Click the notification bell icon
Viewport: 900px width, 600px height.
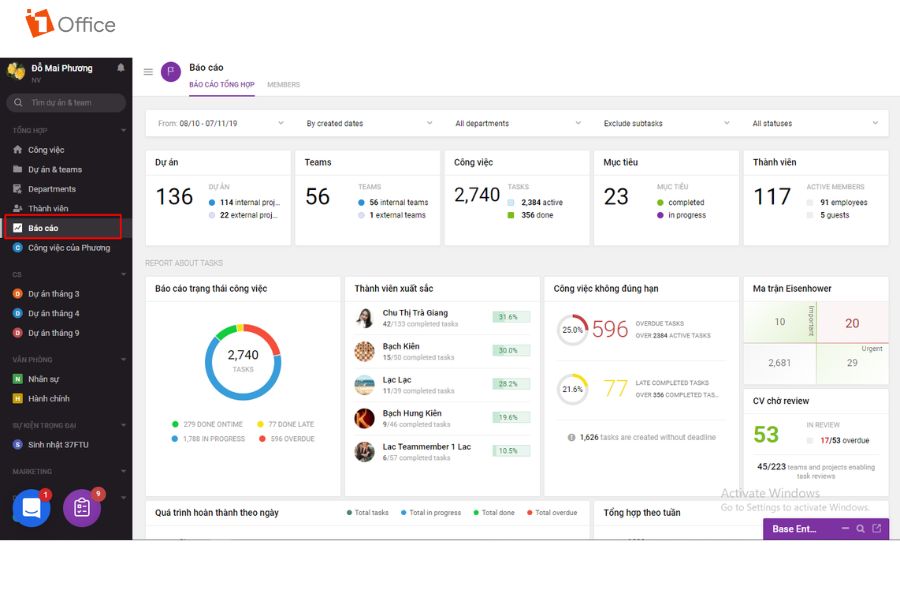click(x=121, y=68)
